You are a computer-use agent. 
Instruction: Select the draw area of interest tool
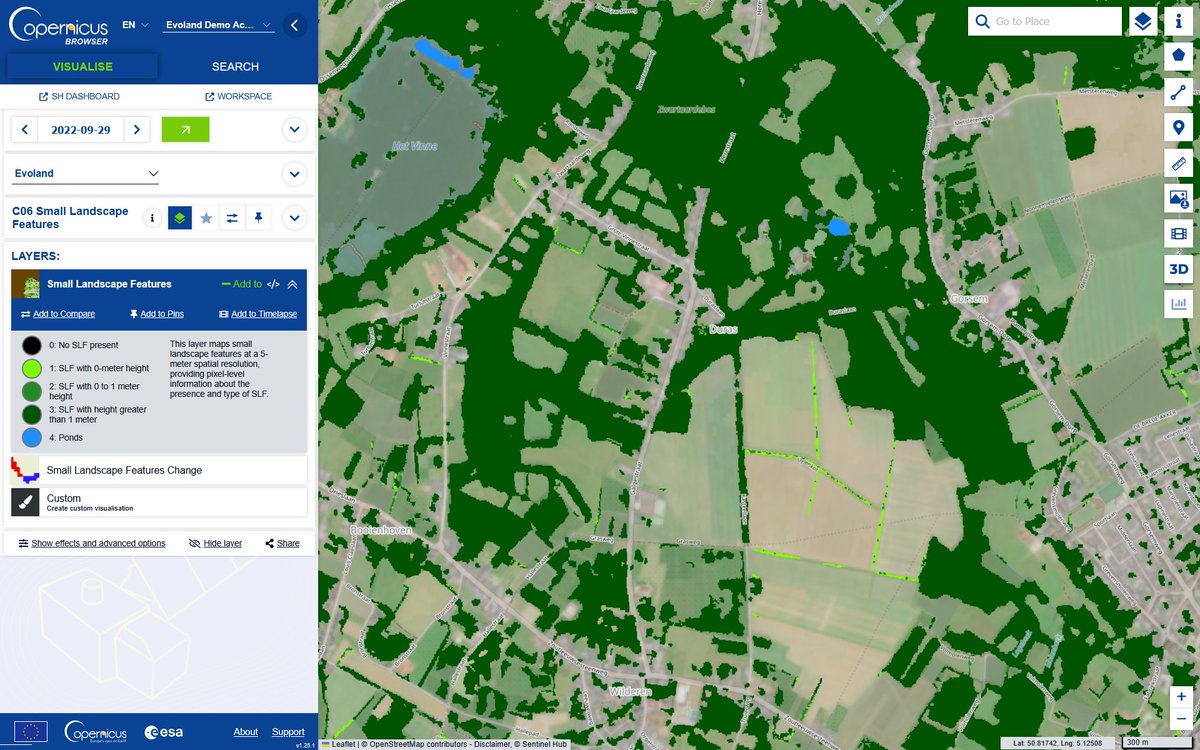[1178, 57]
